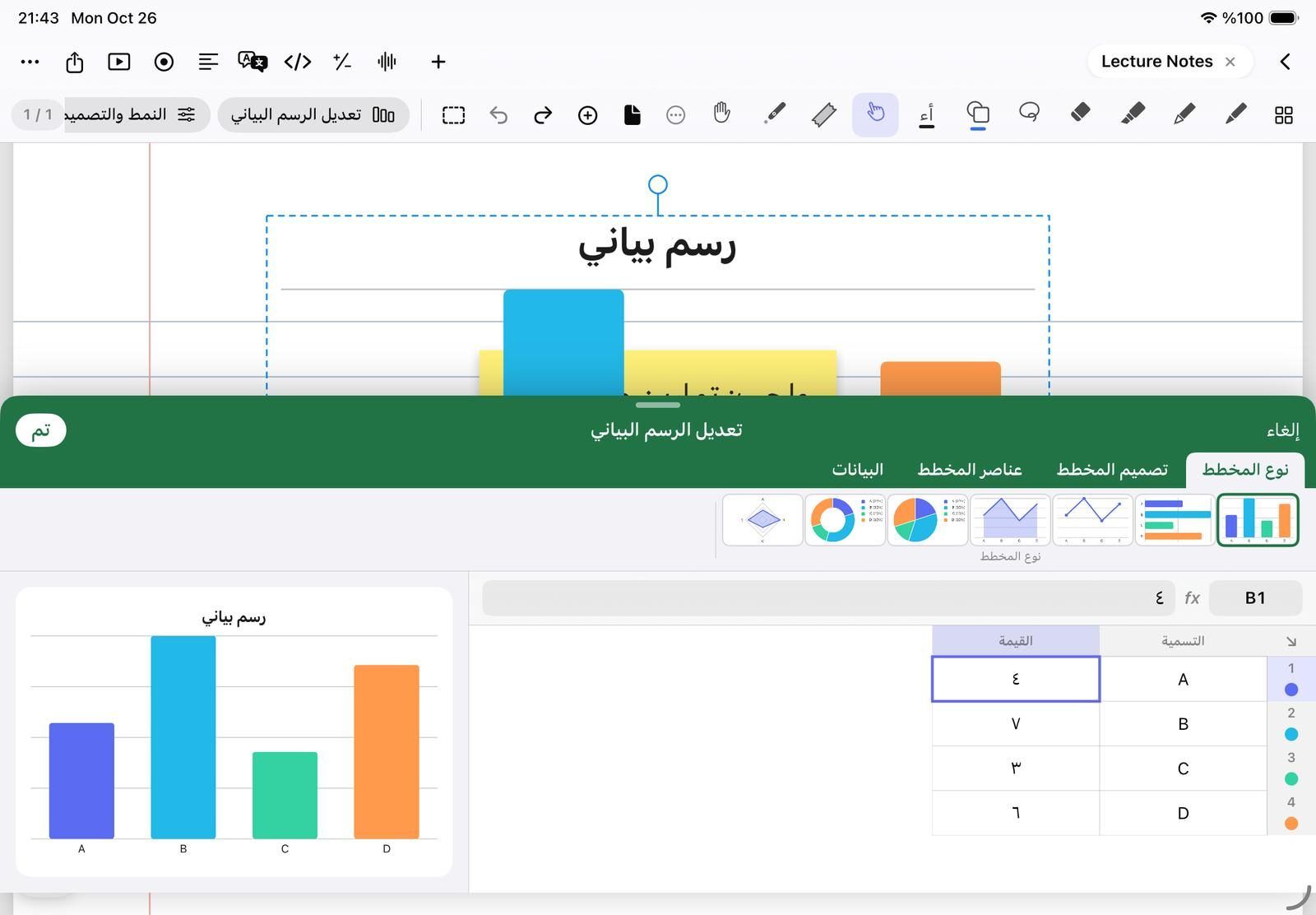Cancel editing with إلغاء
Image resolution: width=1316 pixels, height=915 pixels.
point(1283,430)
